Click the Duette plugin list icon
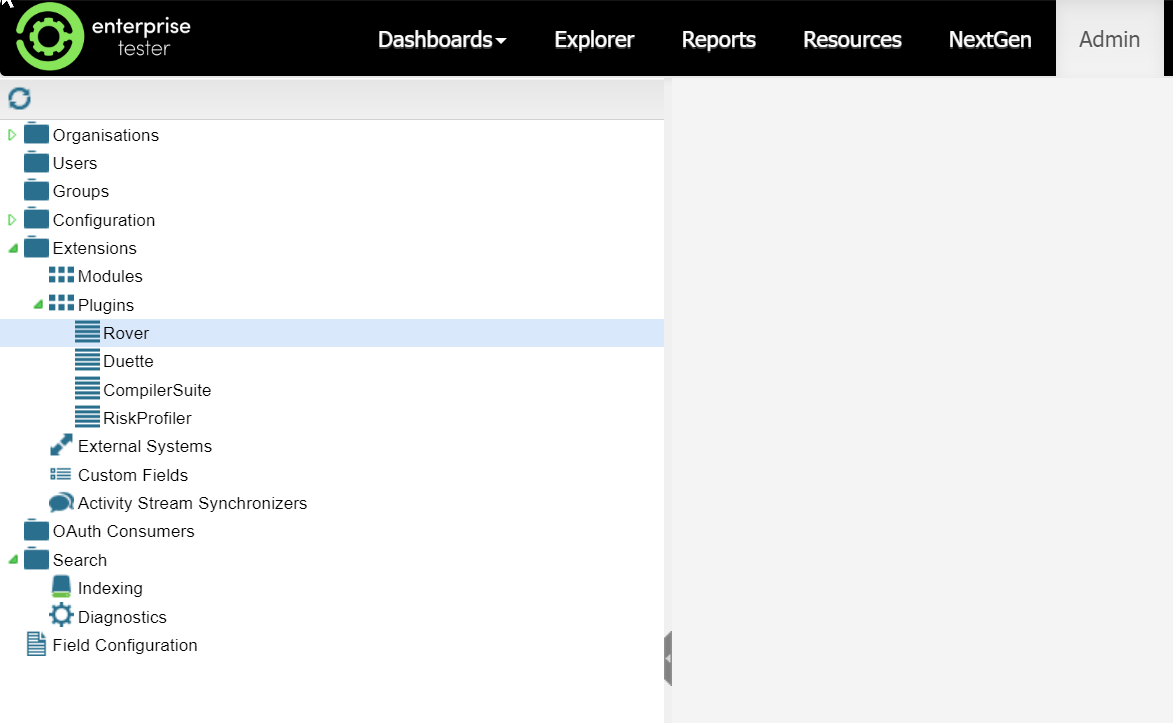 (x=87, y=361)
